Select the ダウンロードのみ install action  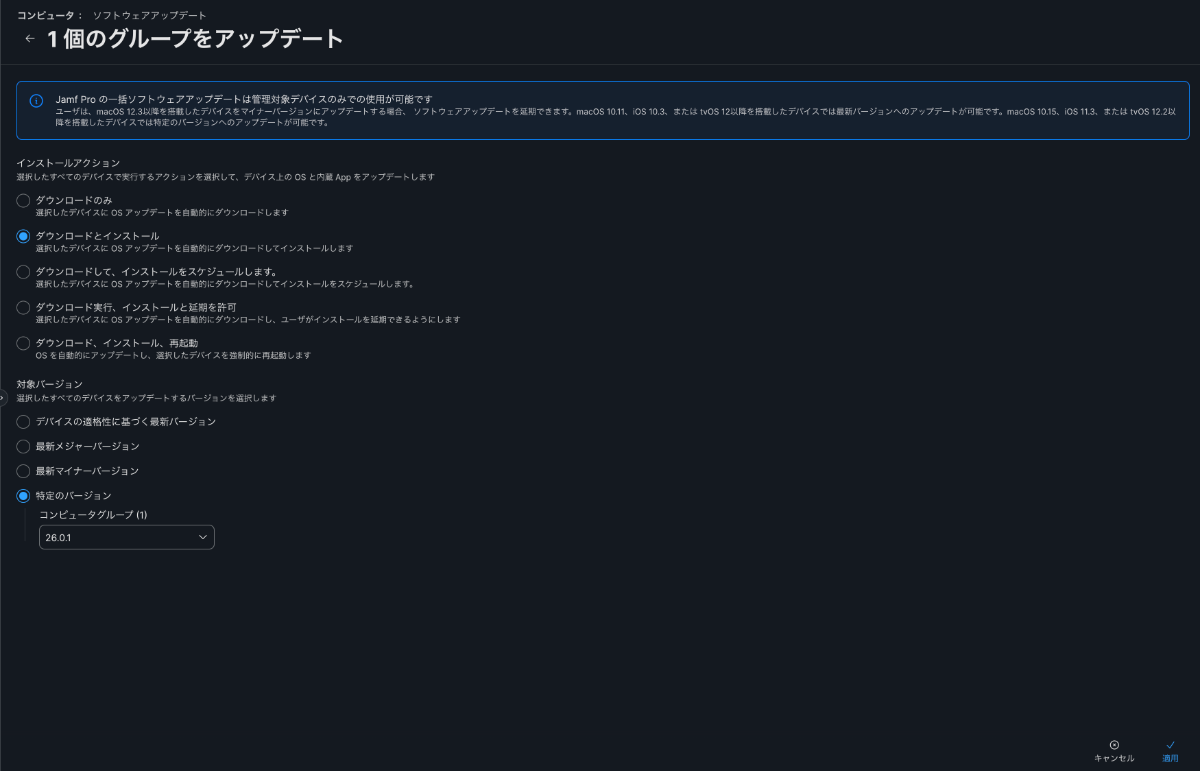tap(23, 200)
